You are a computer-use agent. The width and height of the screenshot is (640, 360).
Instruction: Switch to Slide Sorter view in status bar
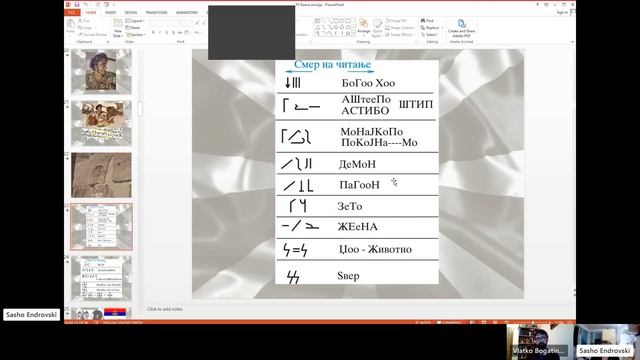coord(484,322)
